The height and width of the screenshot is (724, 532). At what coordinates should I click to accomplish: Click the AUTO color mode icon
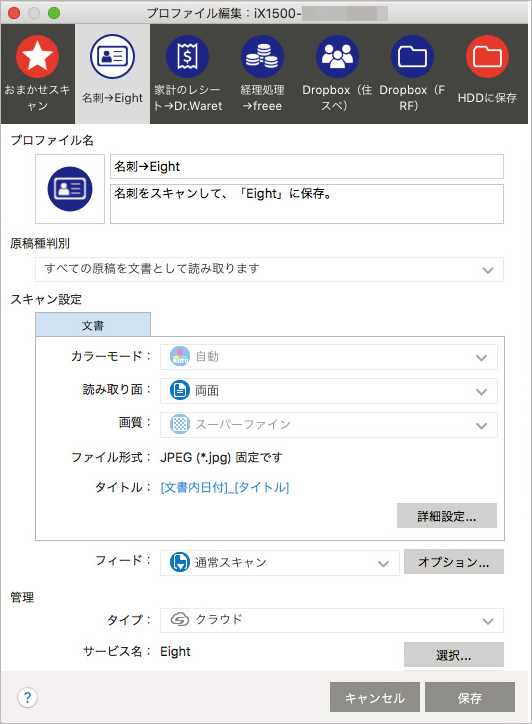tap(180, 356)
